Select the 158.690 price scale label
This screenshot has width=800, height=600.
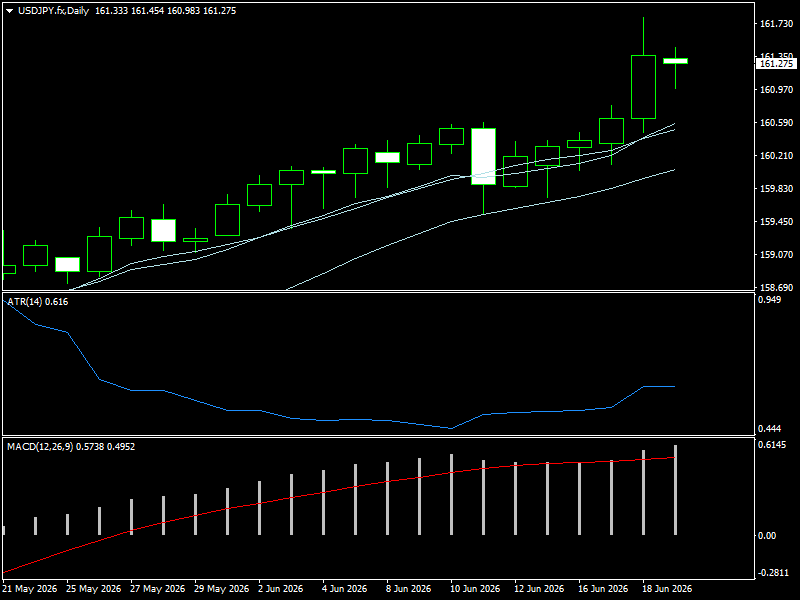(x=777, y=287)
